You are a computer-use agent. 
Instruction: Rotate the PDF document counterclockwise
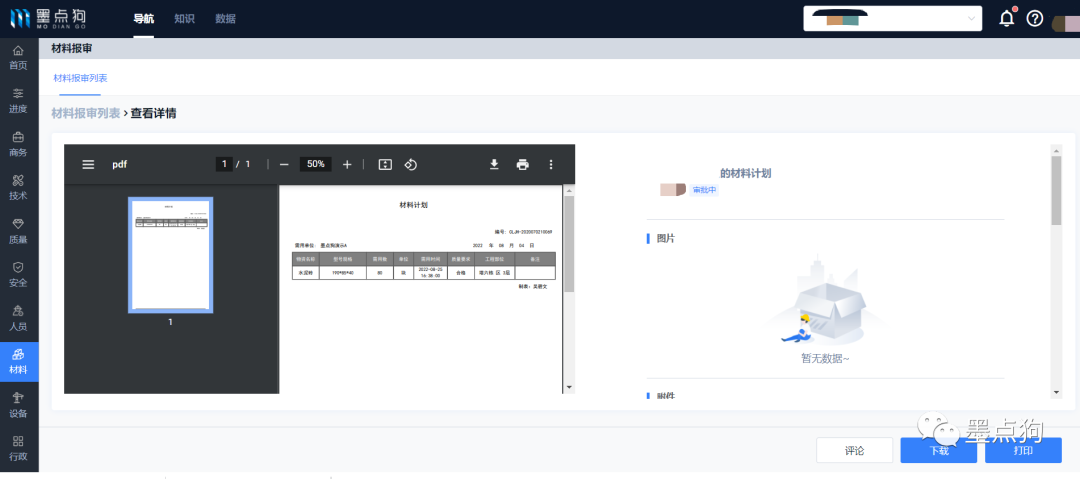pyautogui.click(x=410, y=165)
